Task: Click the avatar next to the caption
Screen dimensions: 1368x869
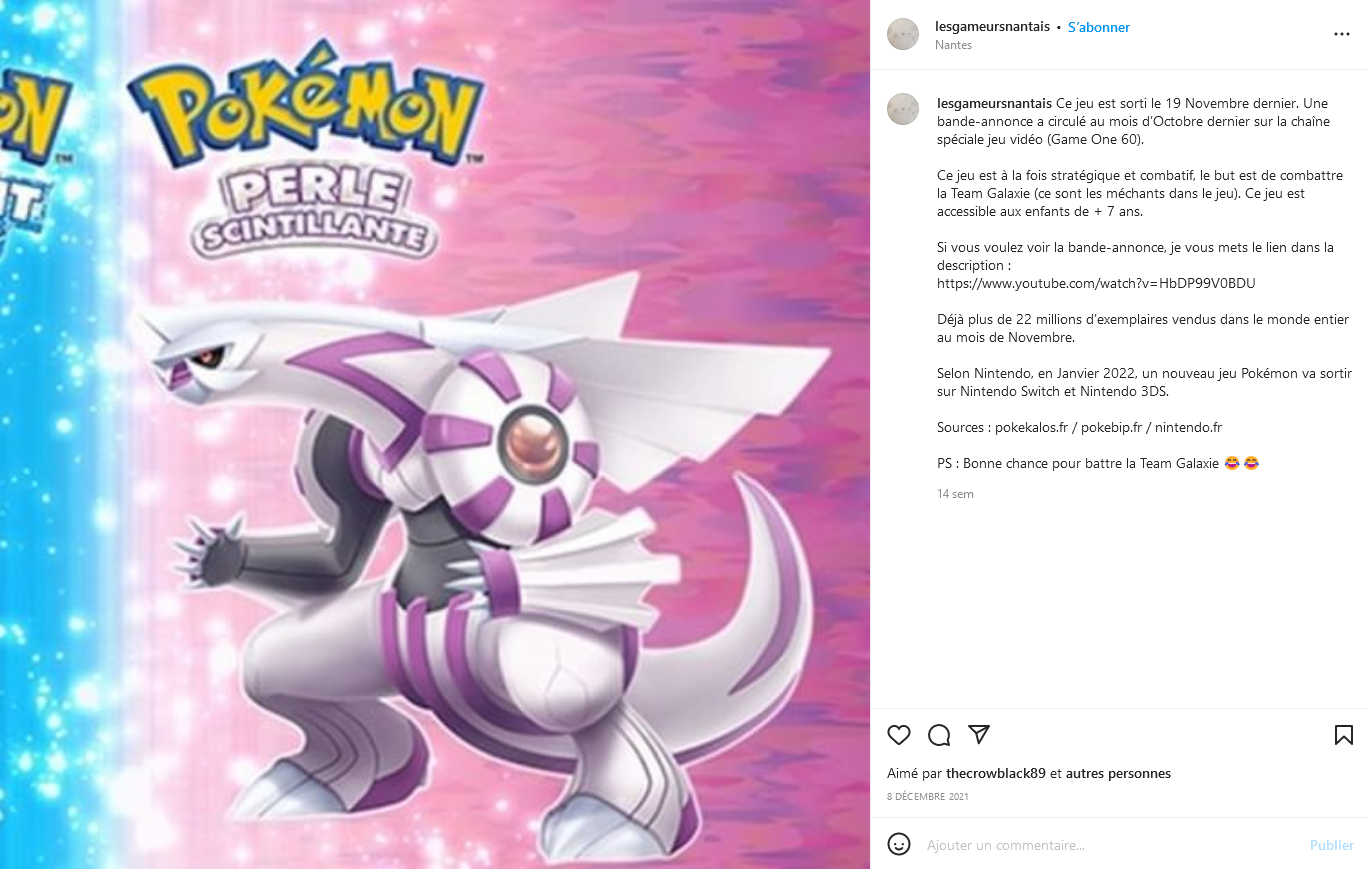Action: point(903,109)
